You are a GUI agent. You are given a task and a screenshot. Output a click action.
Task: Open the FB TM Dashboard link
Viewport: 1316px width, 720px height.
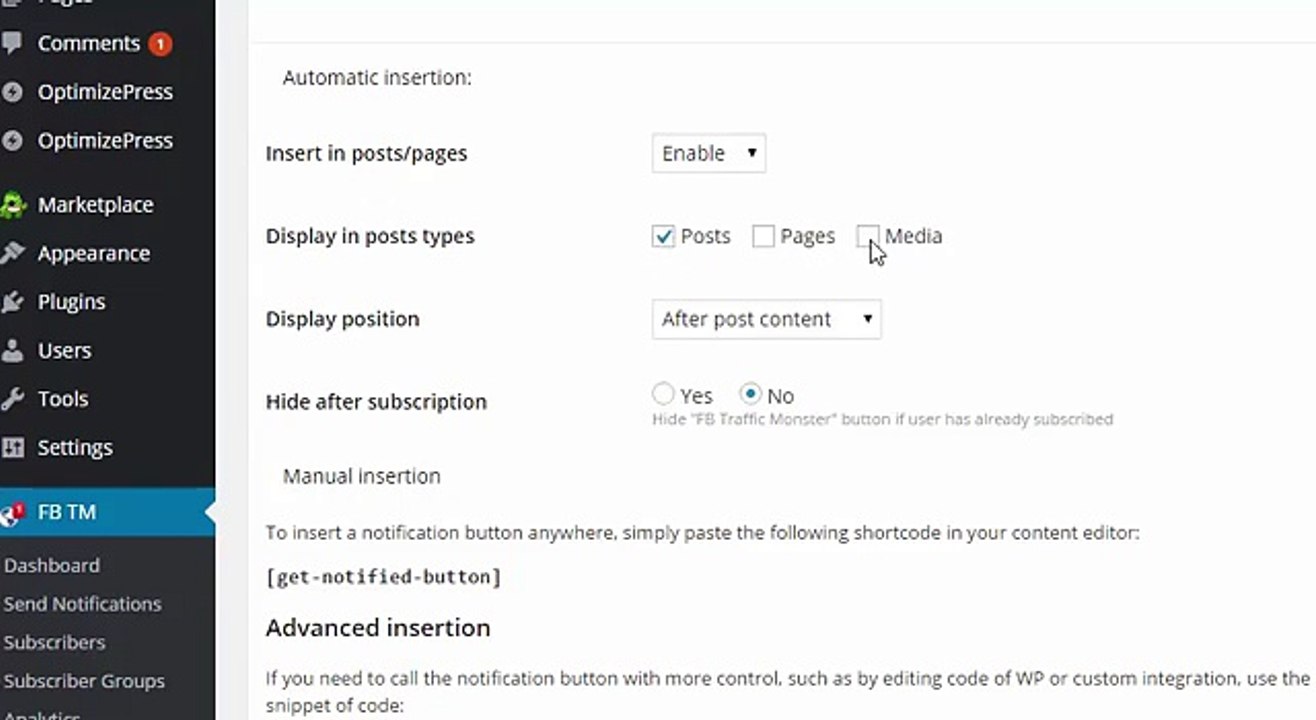click(x=51, y=565)
